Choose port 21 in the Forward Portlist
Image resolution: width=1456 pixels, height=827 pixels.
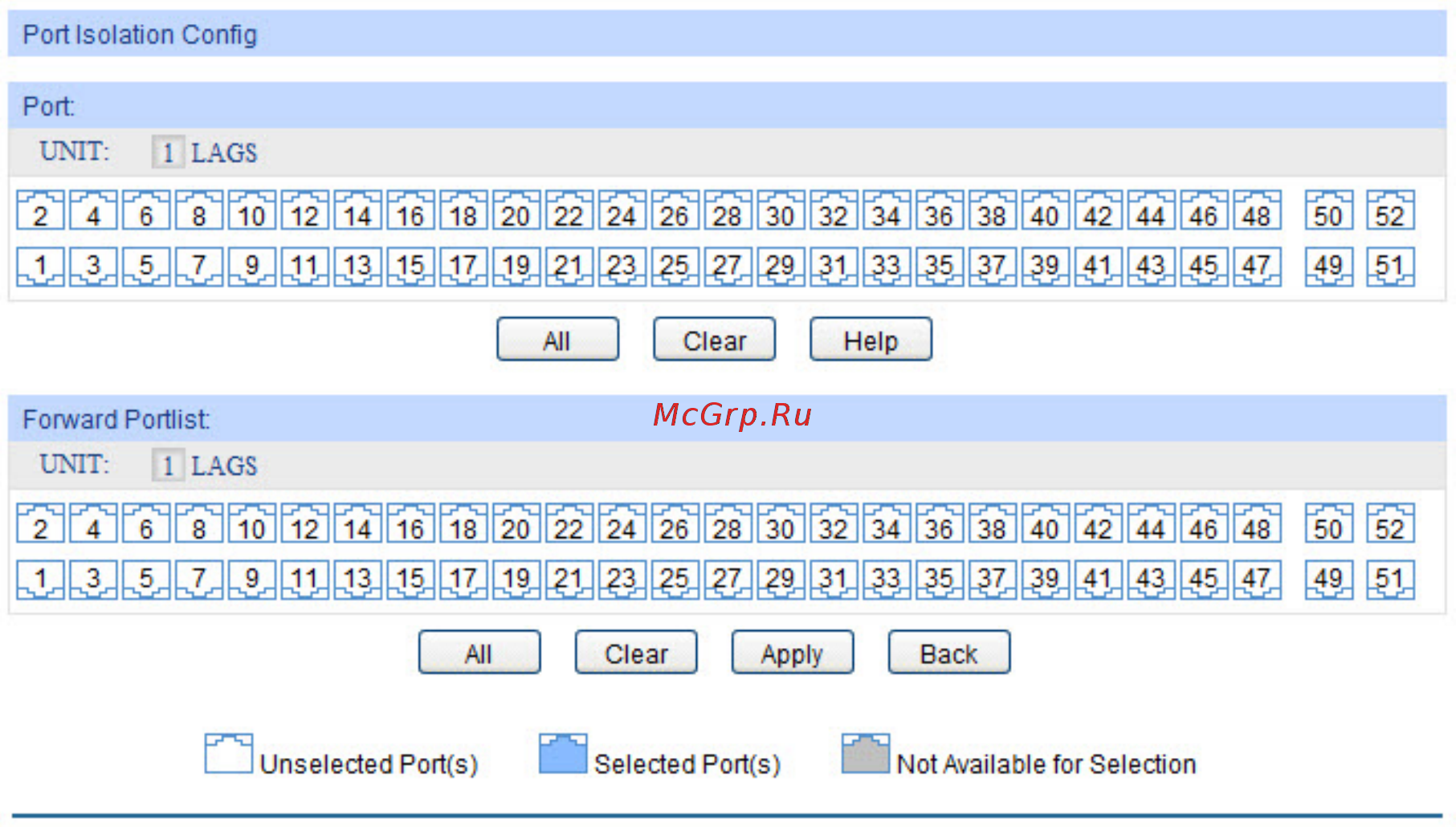tap(569, 580)
